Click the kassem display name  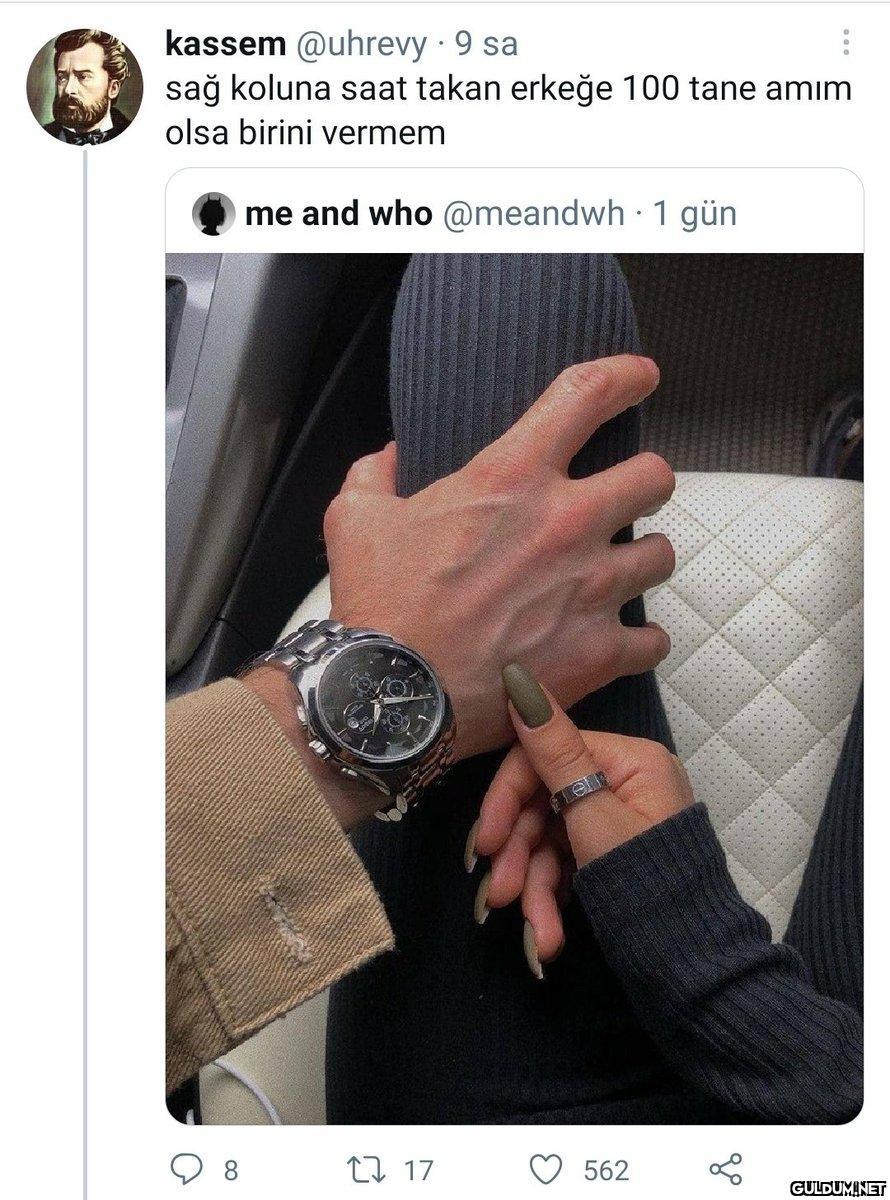[223, 43]
